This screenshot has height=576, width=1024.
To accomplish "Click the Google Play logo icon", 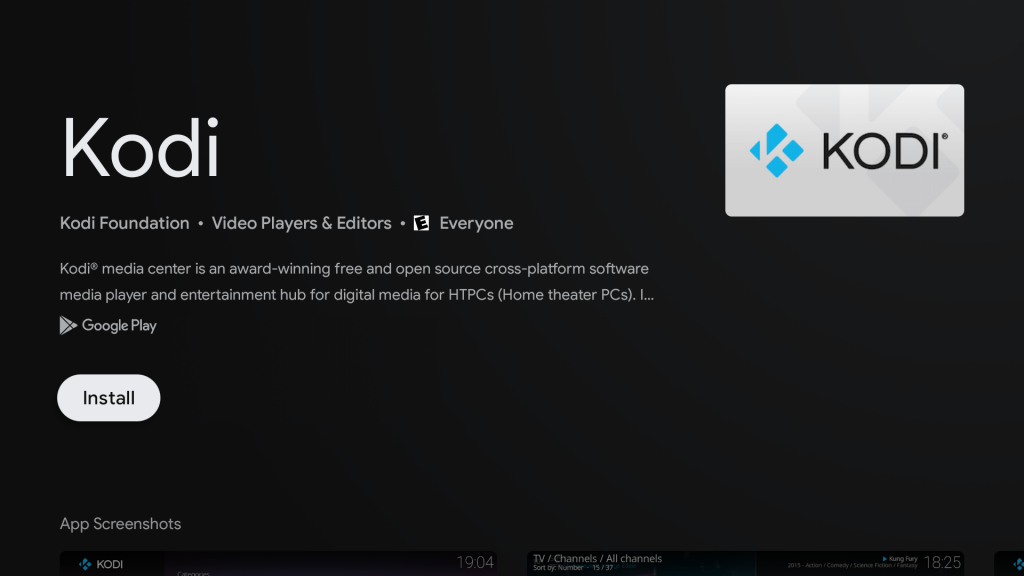I will pyautogui.click(x=68, y=325).
